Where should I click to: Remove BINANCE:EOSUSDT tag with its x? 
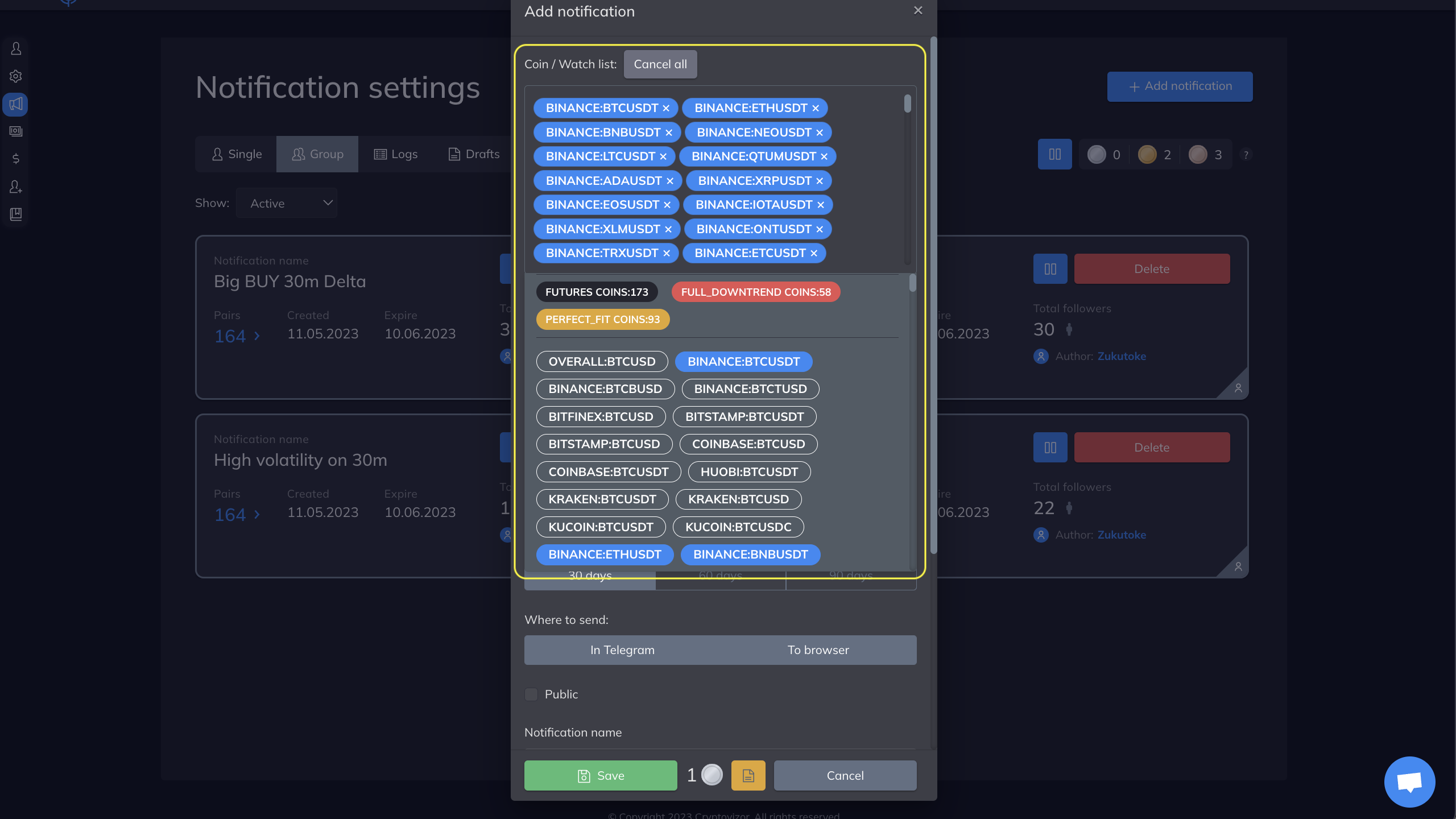pos(667,205)
